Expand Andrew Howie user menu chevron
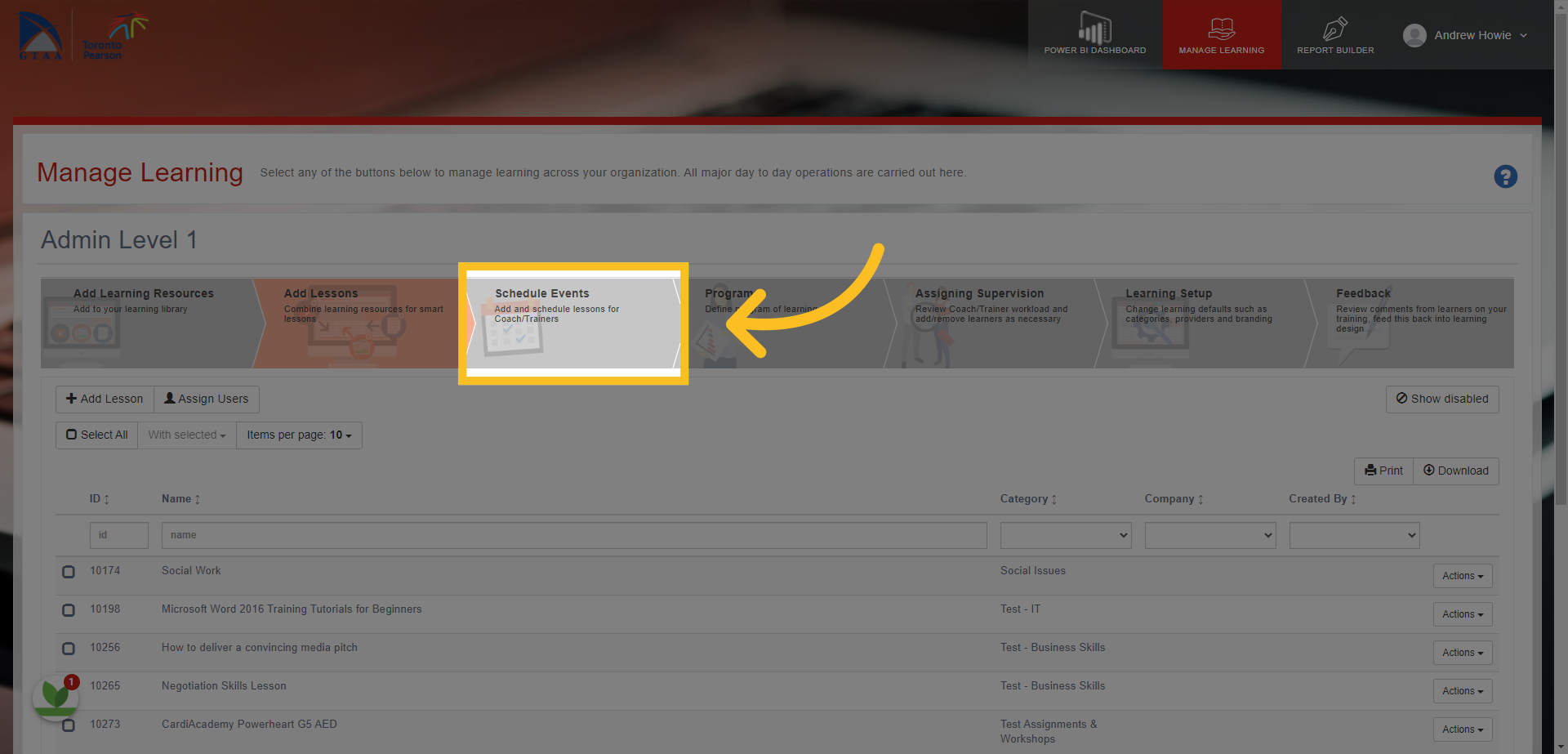1568x754 pixels. 1523,35
